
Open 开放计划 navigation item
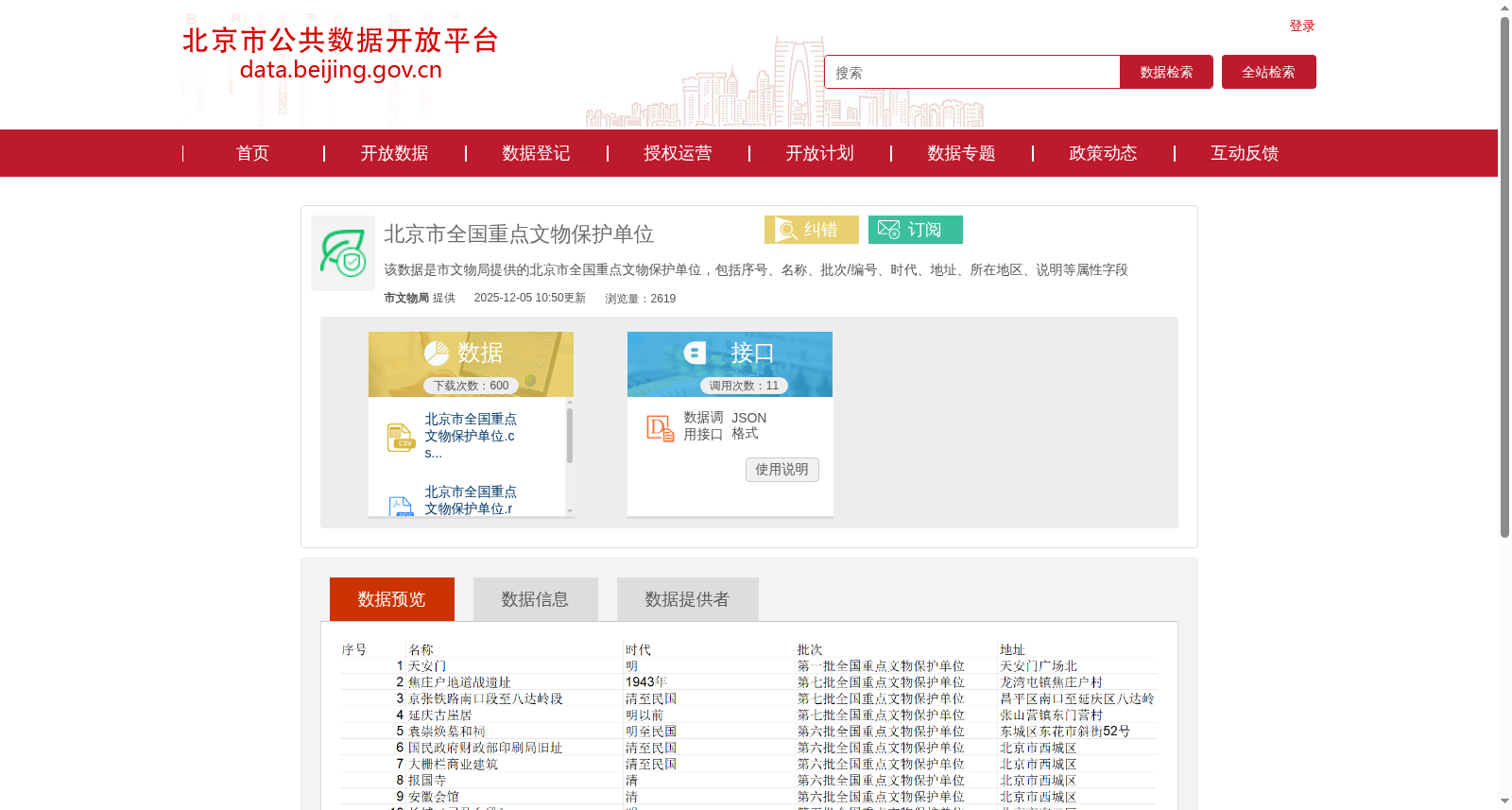pos(819,153)
